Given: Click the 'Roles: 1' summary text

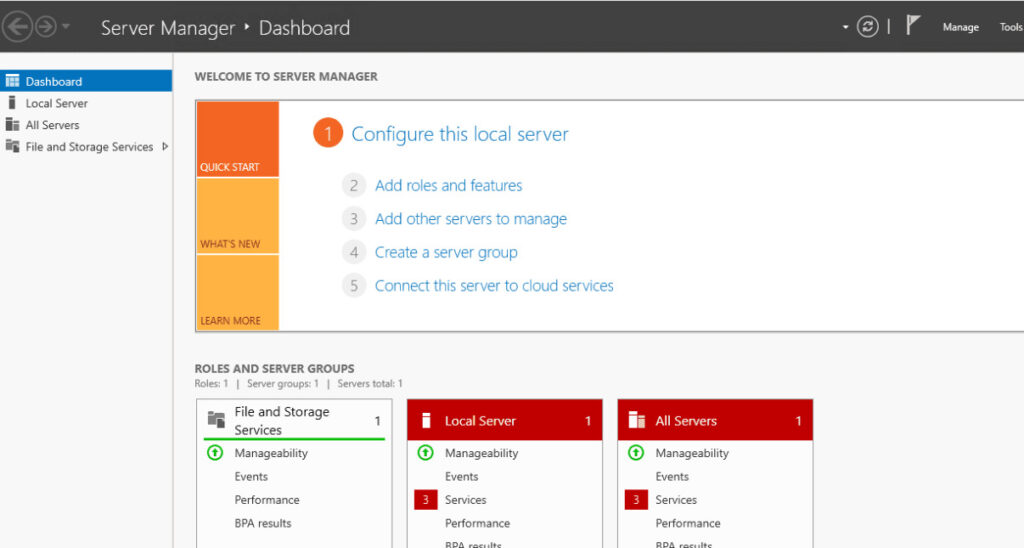Looking at the screenshot, I should [212, 383].
